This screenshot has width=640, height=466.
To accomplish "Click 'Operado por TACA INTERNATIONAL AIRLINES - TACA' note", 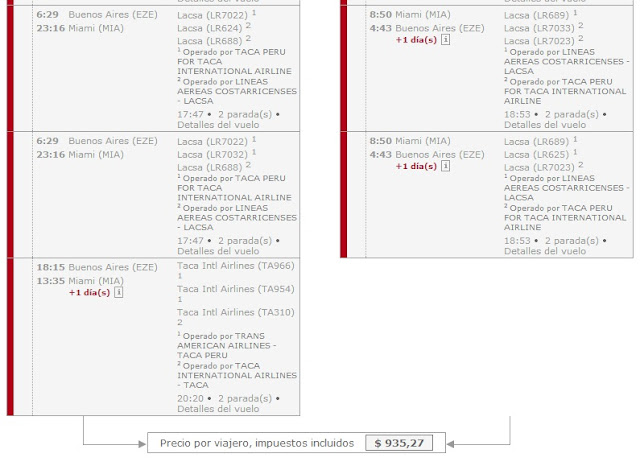I will 237,375.
